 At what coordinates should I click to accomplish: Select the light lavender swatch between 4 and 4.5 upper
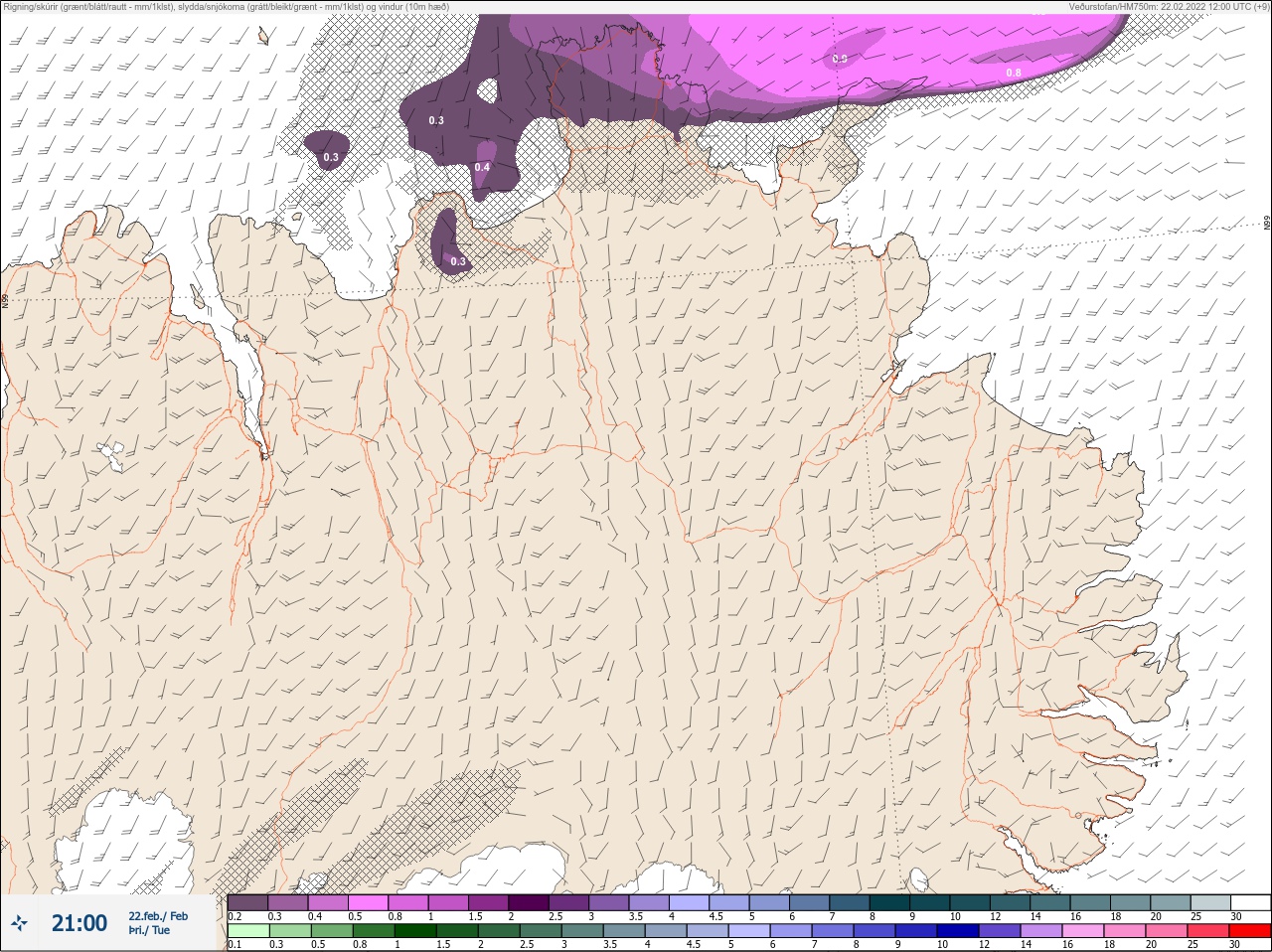point(691,902)
